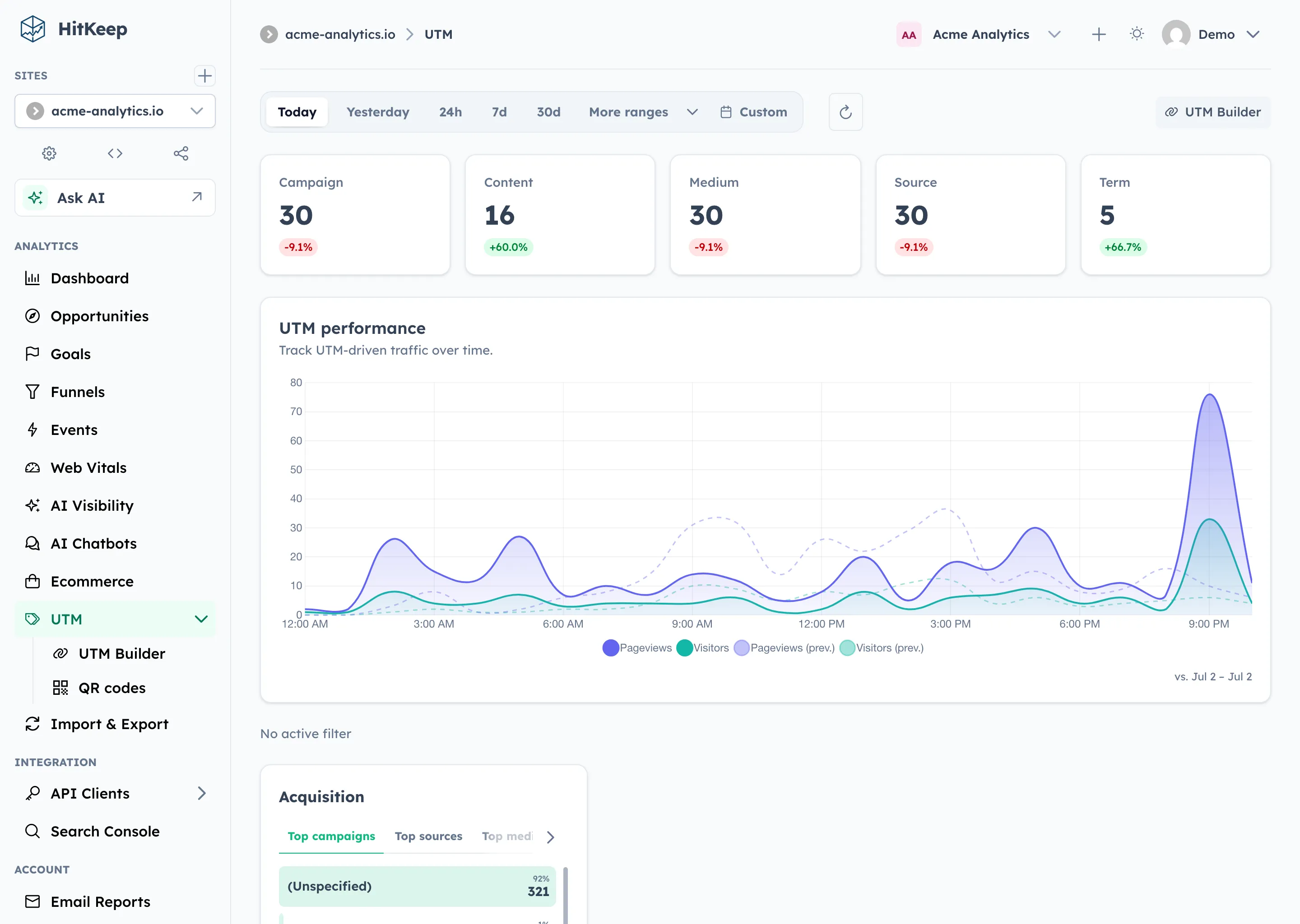Click the AI Visibility sparkle icon

click(32, 505)
